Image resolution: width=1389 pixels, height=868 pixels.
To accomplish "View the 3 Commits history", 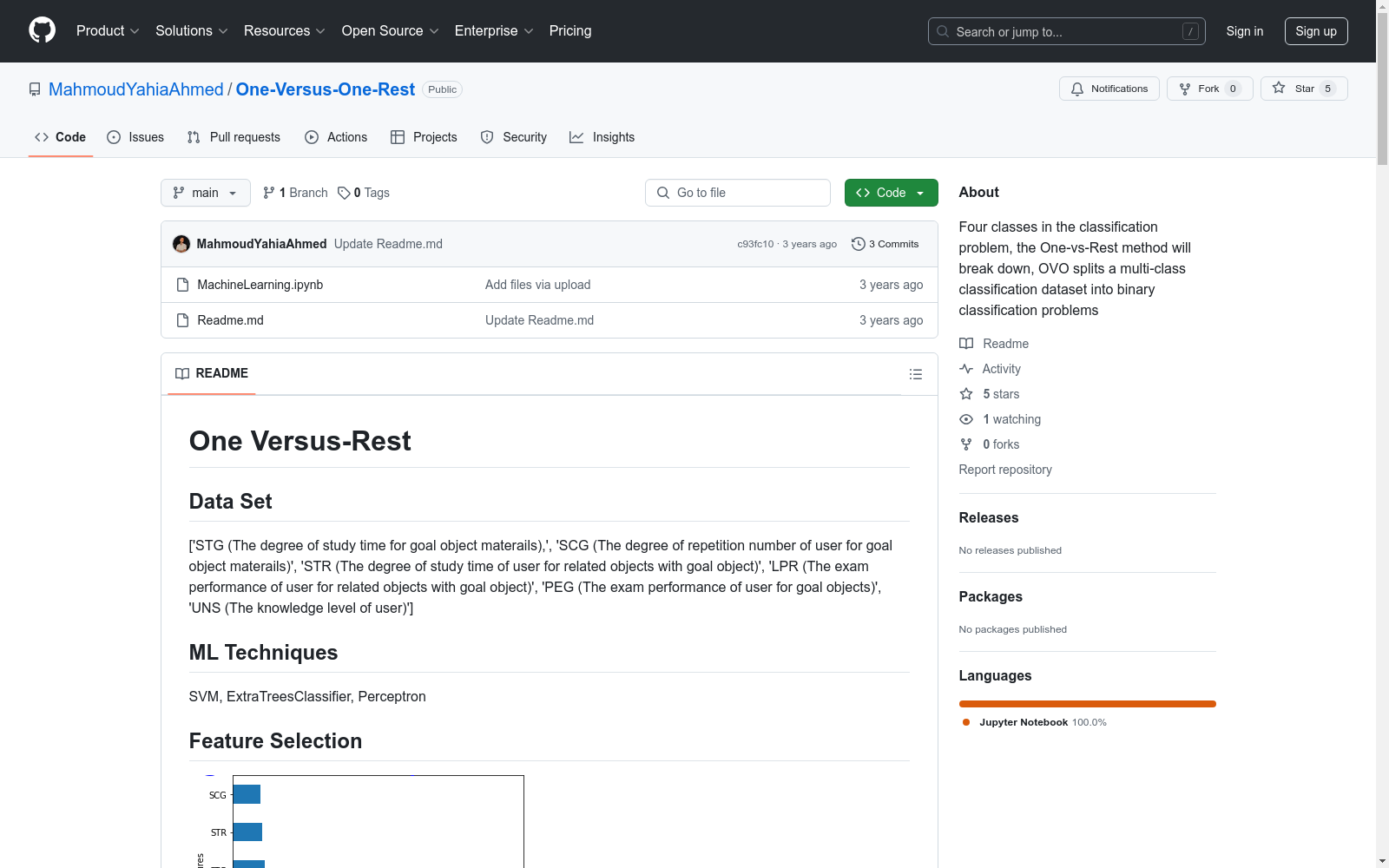I will click(x=885, y=244).
